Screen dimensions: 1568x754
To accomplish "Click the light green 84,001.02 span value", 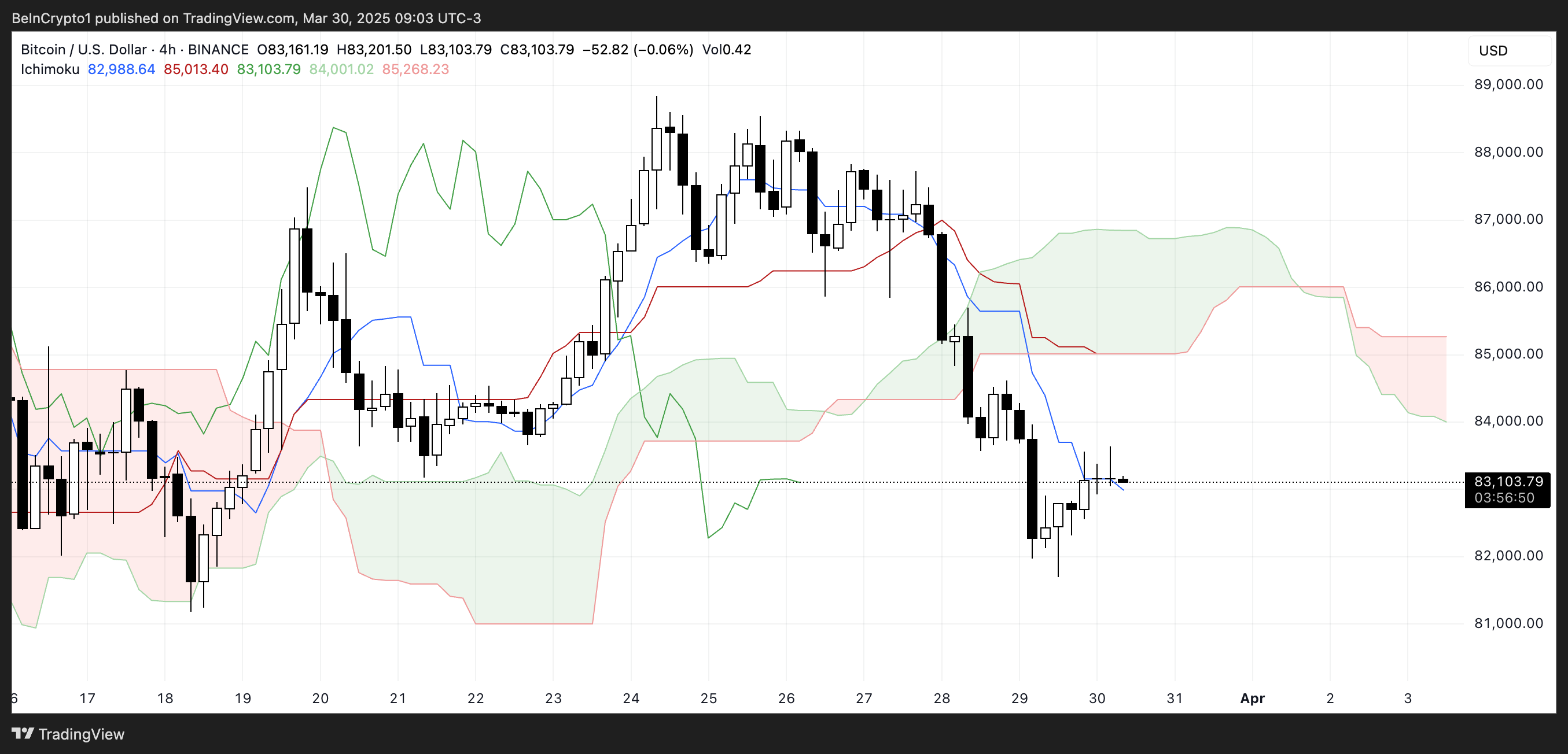I will tap(341, 69).
